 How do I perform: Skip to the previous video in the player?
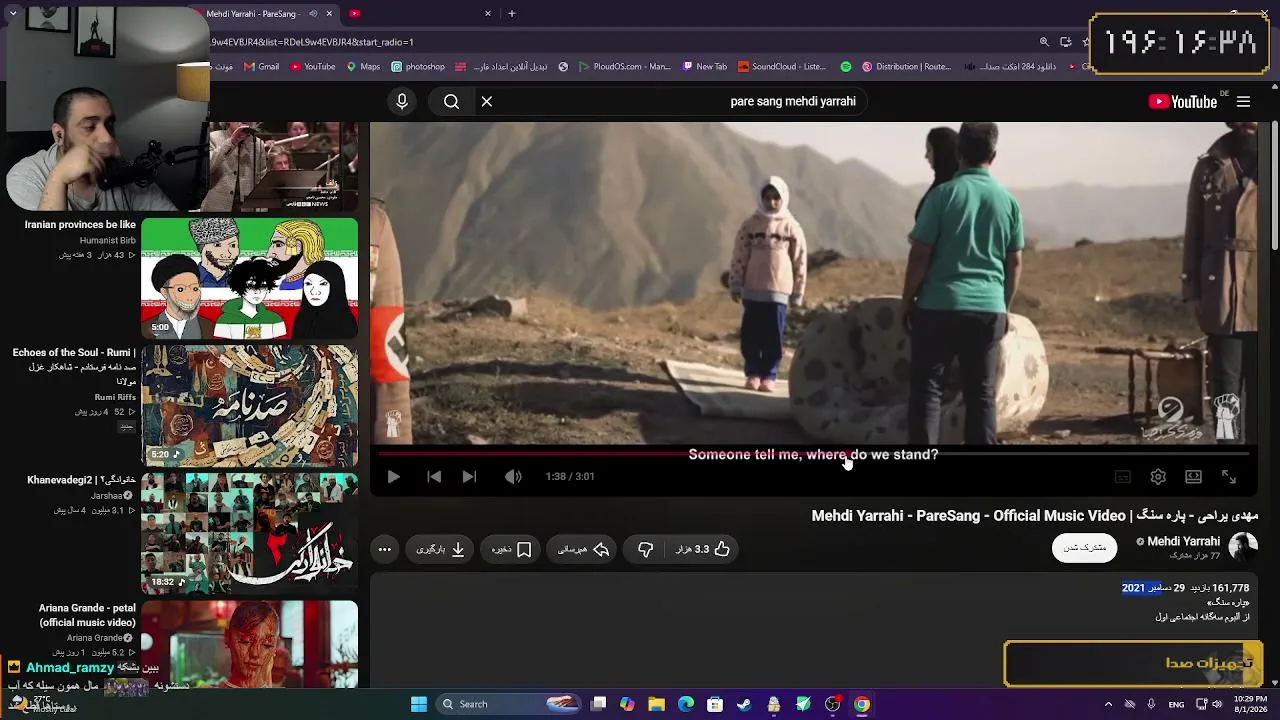(434, 477)
